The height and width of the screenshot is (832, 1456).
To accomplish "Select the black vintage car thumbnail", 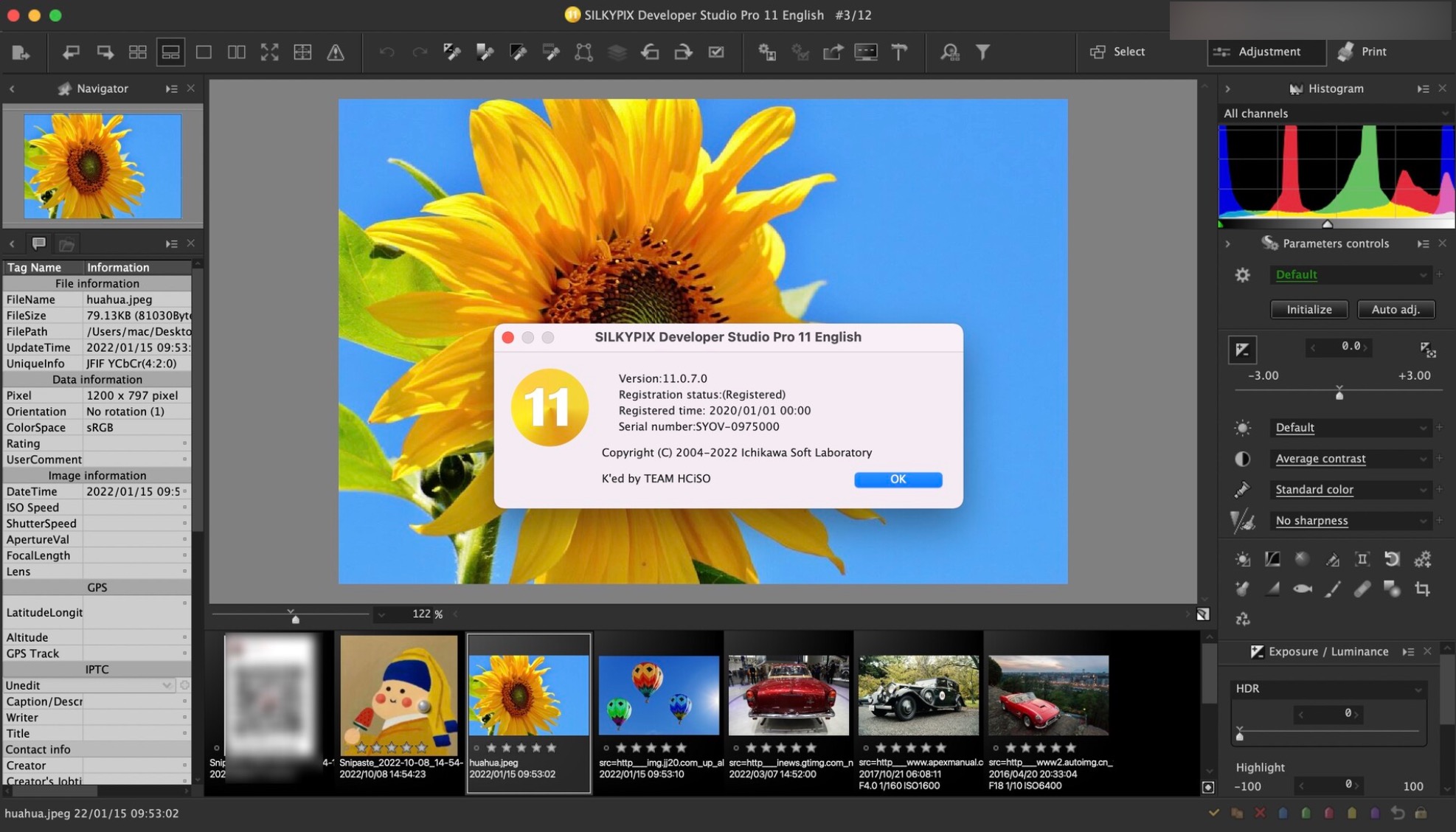I will [919, 696].
